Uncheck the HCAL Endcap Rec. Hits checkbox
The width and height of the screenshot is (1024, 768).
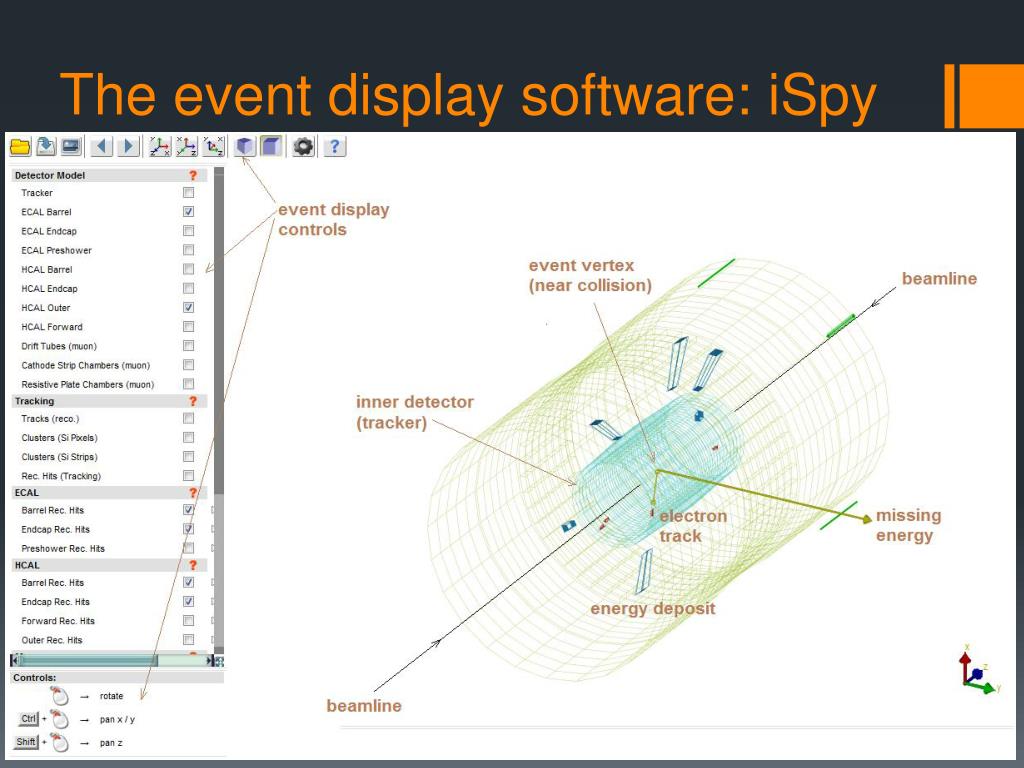click(188, 601)
